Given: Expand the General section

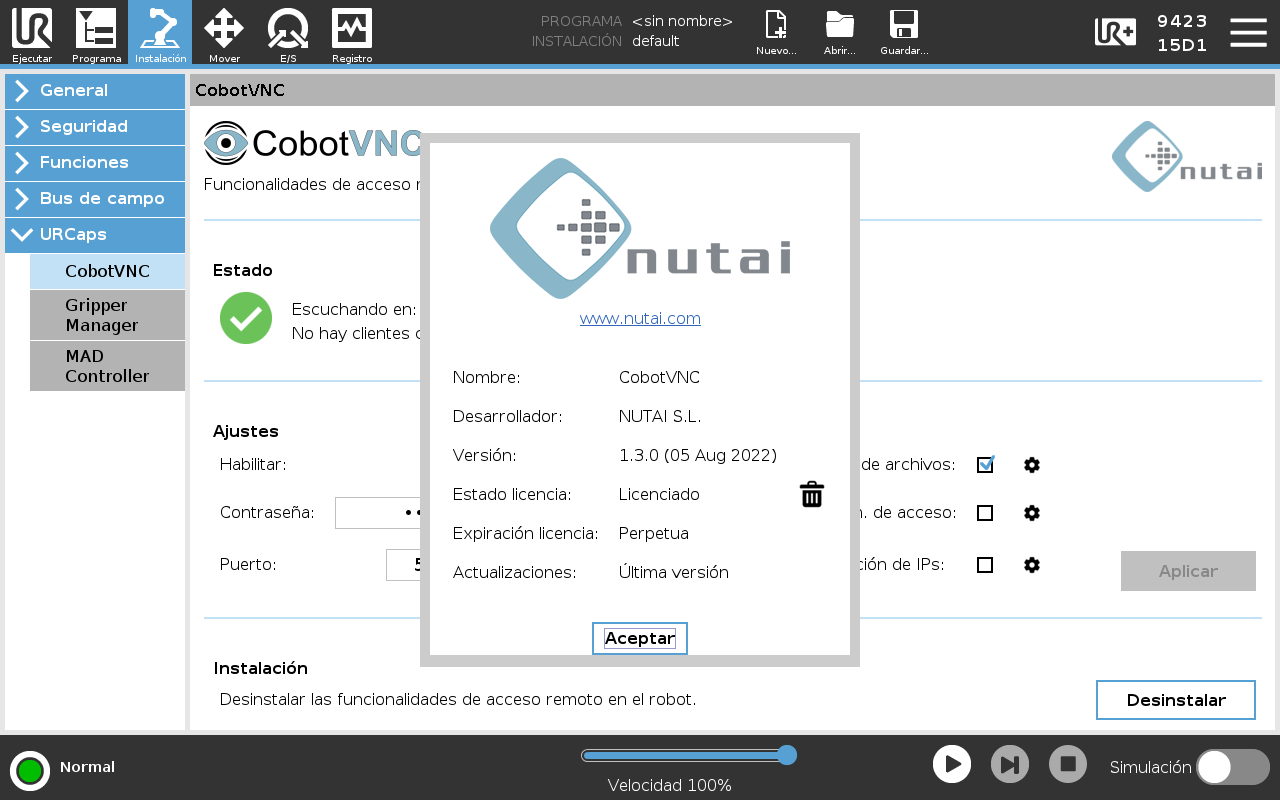Looking at the screenshot, I should click(95, 91).
